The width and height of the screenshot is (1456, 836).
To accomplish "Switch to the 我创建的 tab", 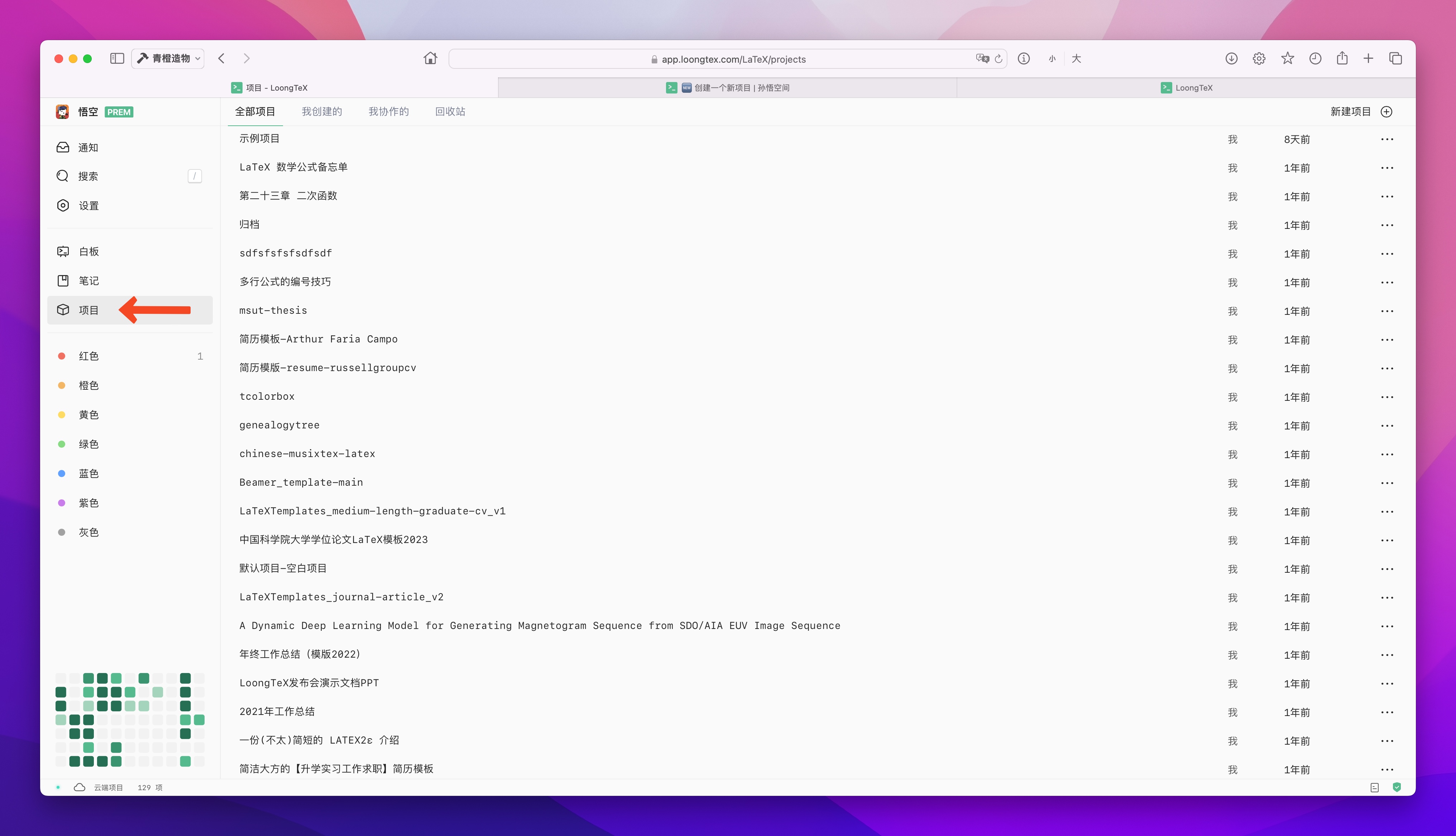I will (x=321, y=111).
